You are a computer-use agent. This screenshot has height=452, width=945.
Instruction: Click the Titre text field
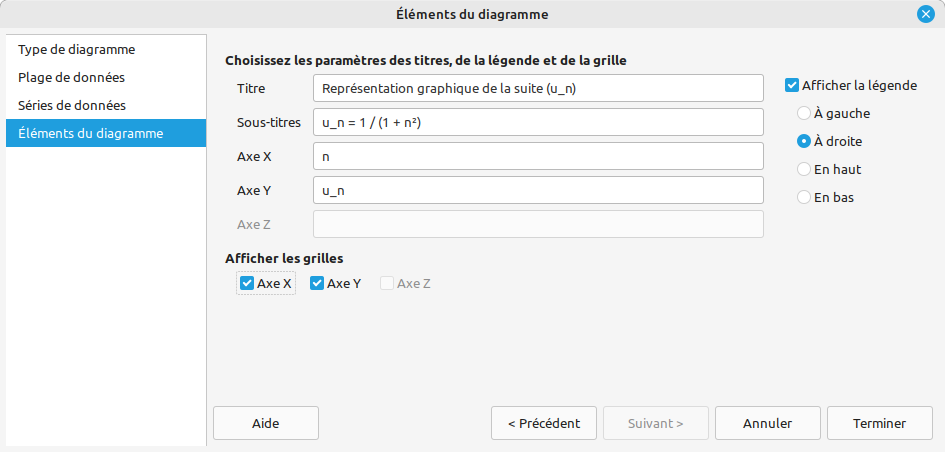coord(538,88)
